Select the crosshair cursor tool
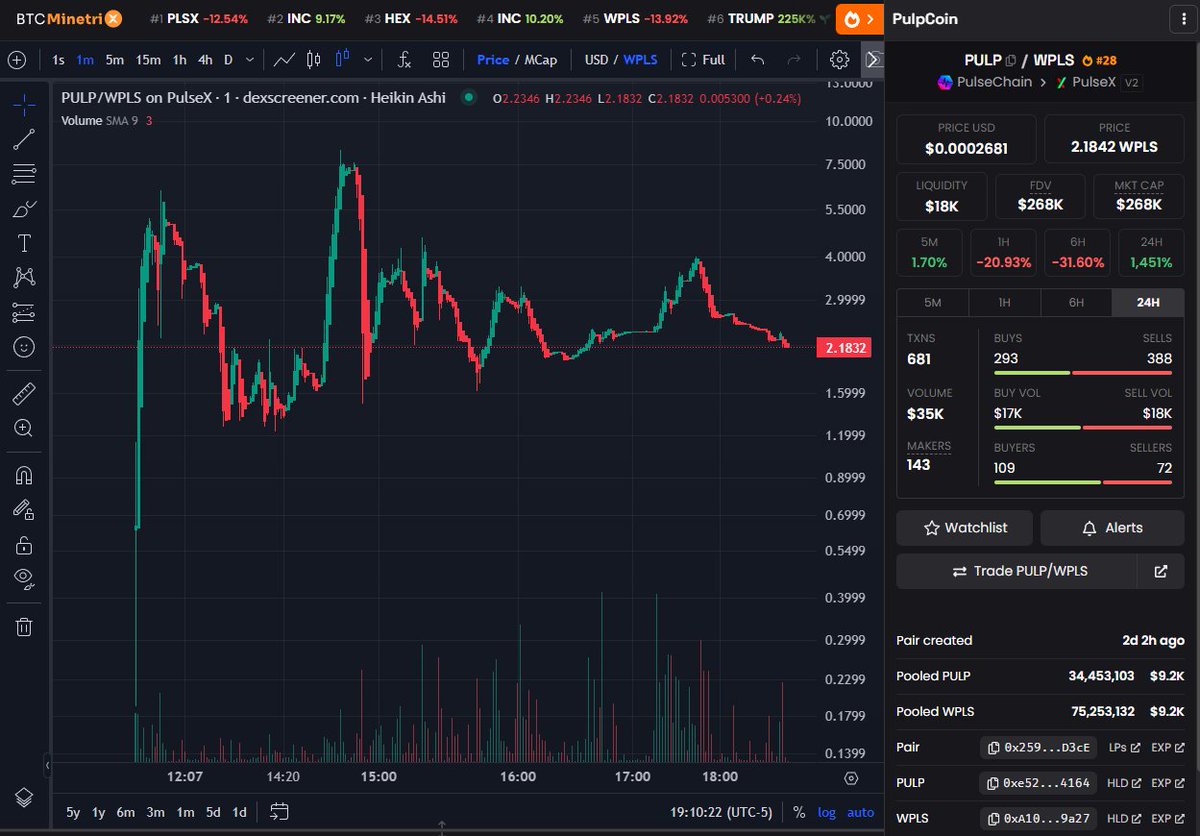The width and height of the screenshot is (1200, 836). tap(24, 103)
